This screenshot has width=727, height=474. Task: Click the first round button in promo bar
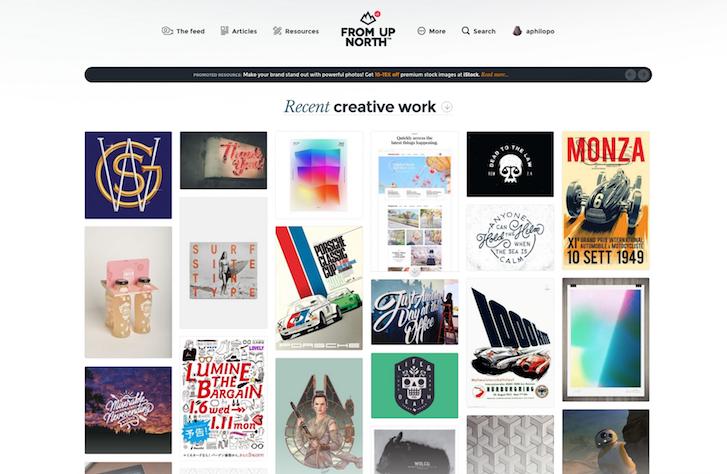(x=630, y=75)
